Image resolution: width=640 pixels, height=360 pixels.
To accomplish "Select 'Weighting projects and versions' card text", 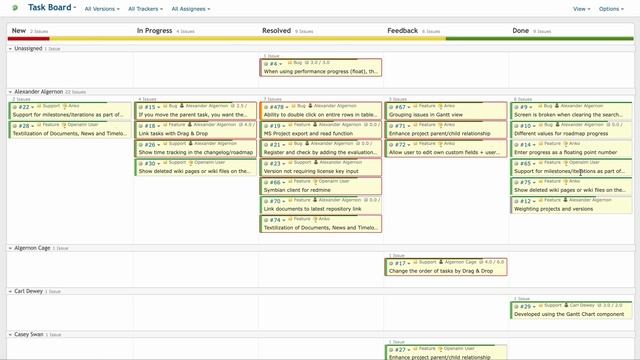I will click(553, 209).
